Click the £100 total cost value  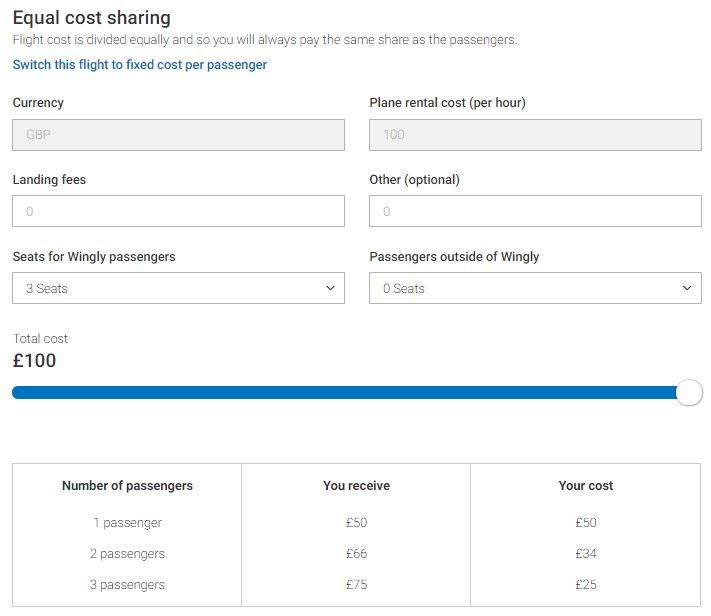[x=34, y=361]
